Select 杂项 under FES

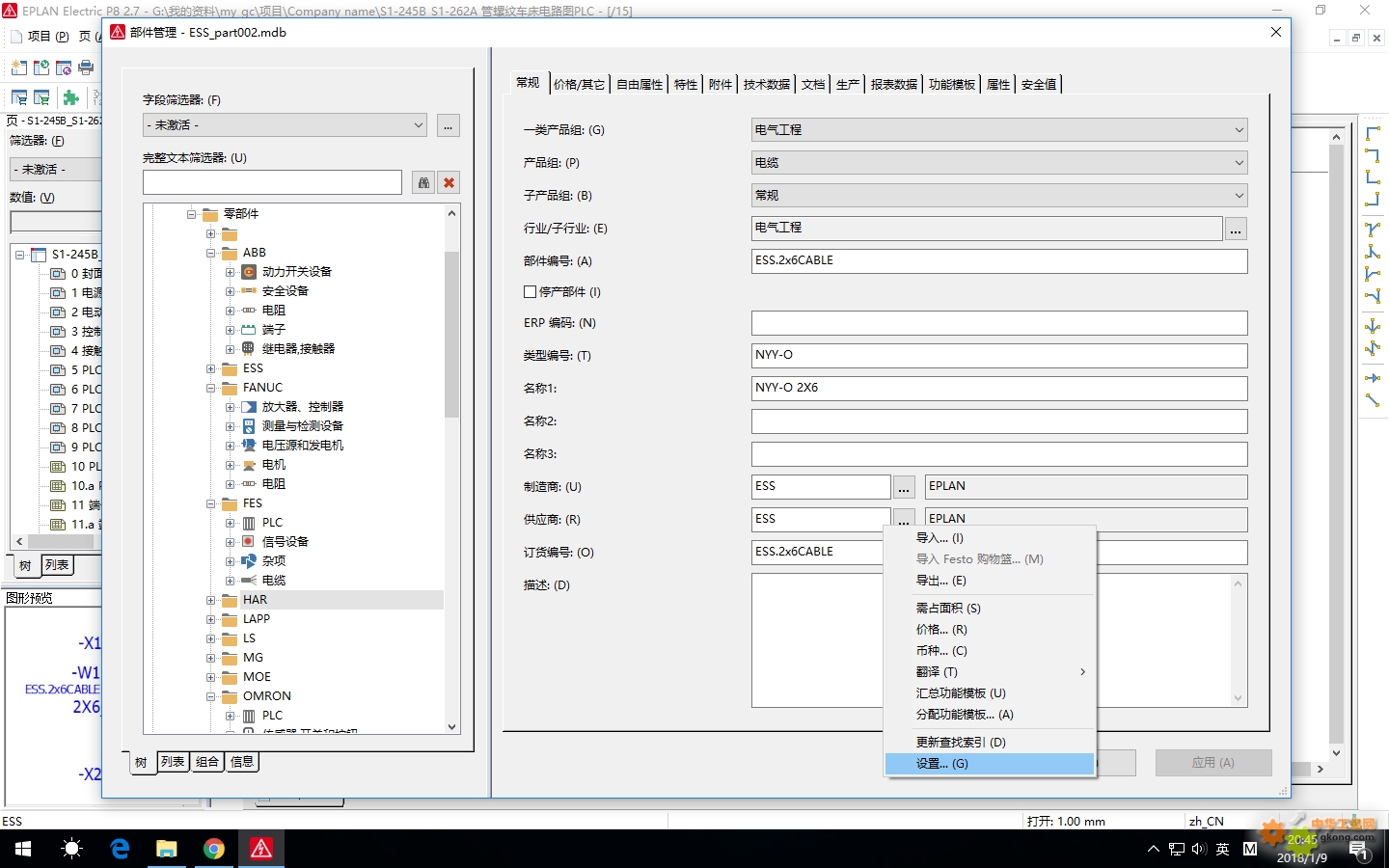point(274,561)
